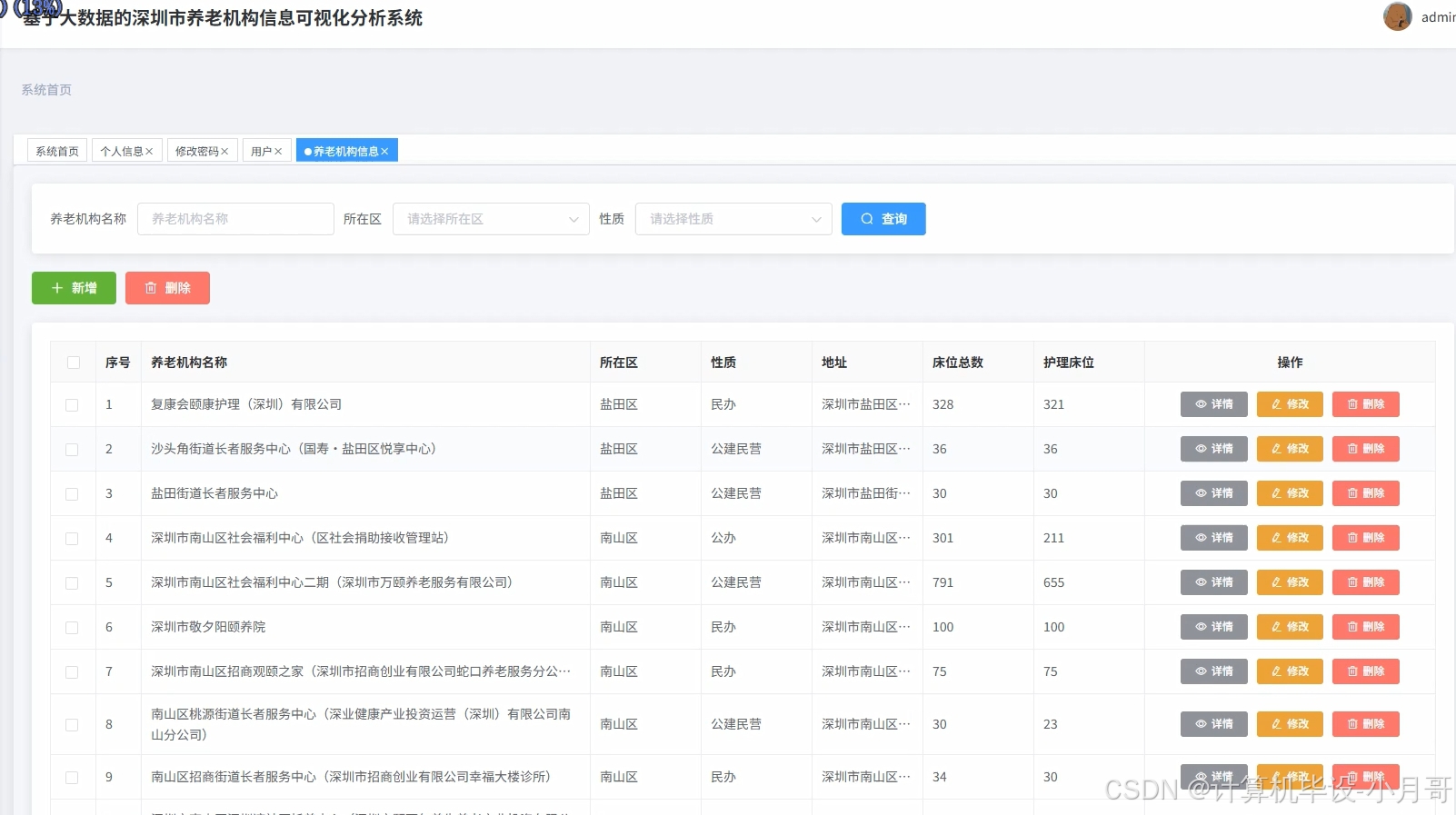View 详情 for row 8 桃源街道长者服务中心
This screenshot has height=815, width=1456.
(1214, 724)
